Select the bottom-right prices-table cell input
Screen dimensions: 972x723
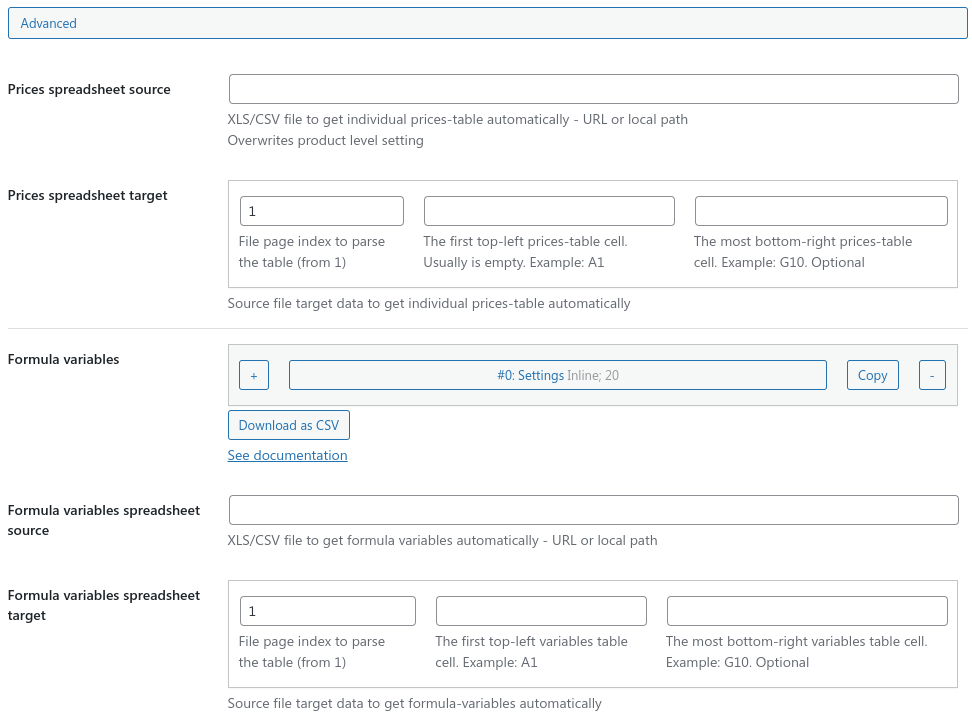pyautogui.click(x=821, y=211)
